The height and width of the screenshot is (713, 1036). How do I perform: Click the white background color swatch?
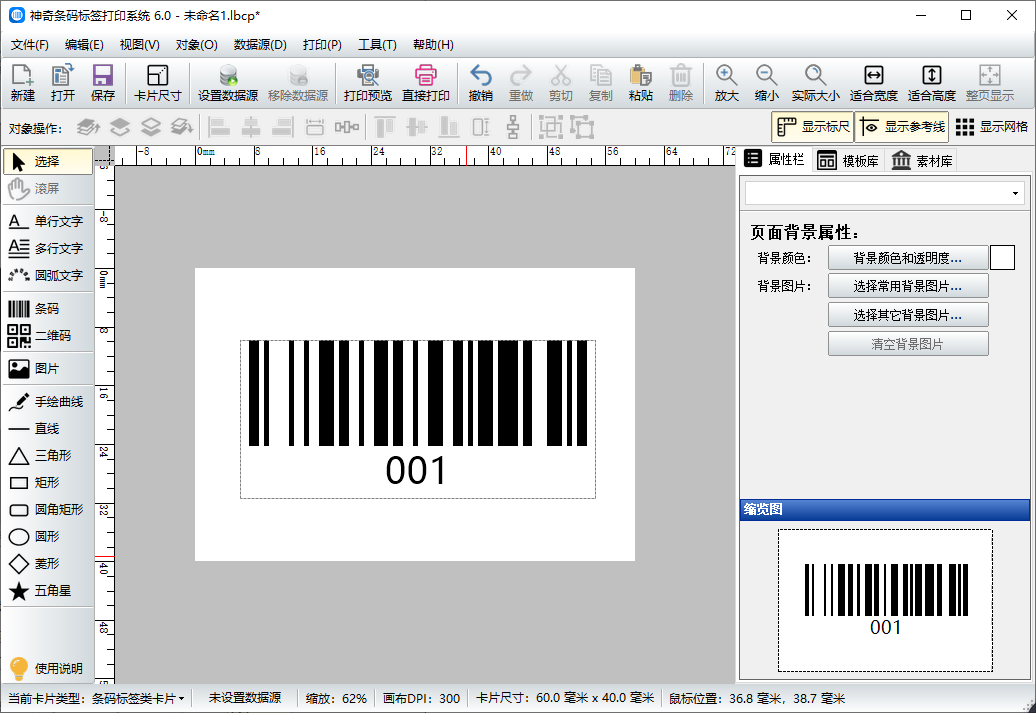[x=1002, y=258]
